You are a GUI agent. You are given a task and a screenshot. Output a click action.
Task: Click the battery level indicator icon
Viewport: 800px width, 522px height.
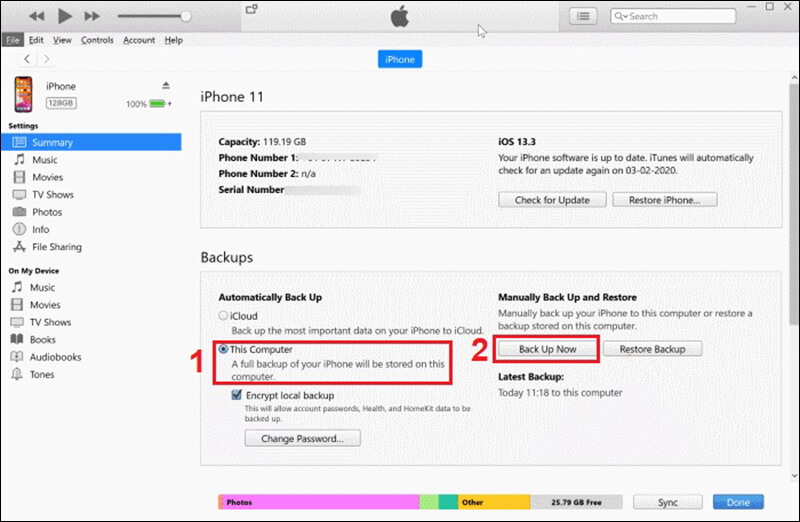[158, 104]
